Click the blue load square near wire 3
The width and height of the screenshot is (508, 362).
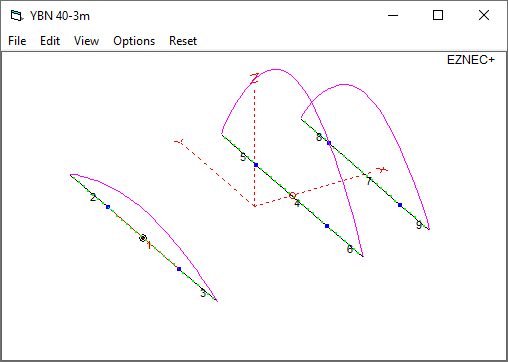point(179,269)
